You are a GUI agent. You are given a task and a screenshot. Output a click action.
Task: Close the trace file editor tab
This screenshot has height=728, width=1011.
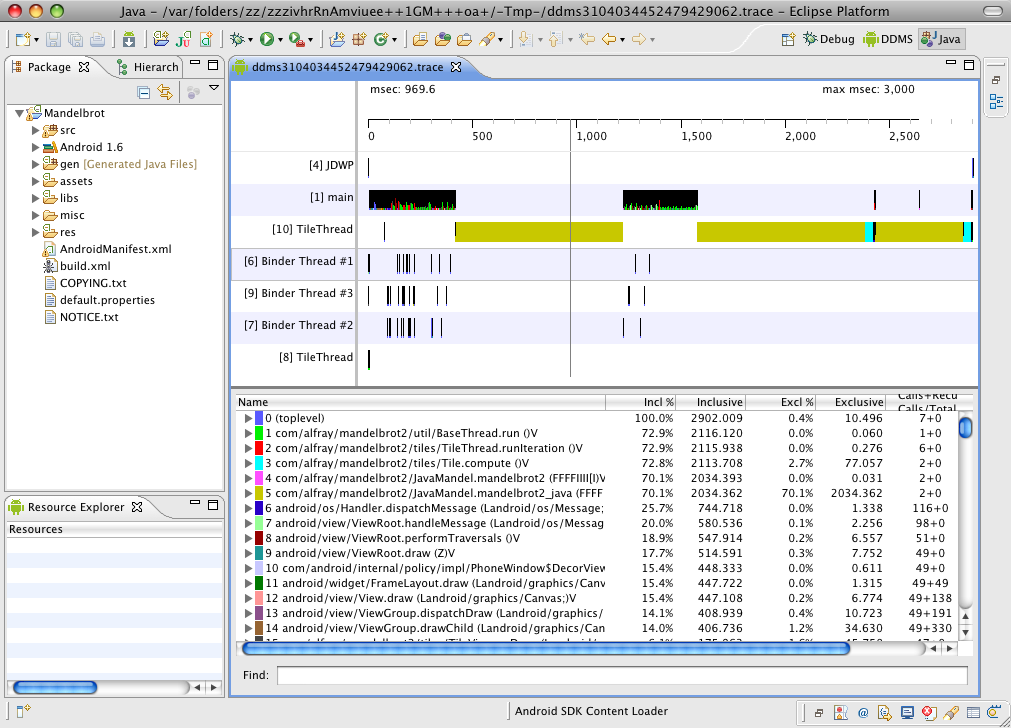(456, 67)
